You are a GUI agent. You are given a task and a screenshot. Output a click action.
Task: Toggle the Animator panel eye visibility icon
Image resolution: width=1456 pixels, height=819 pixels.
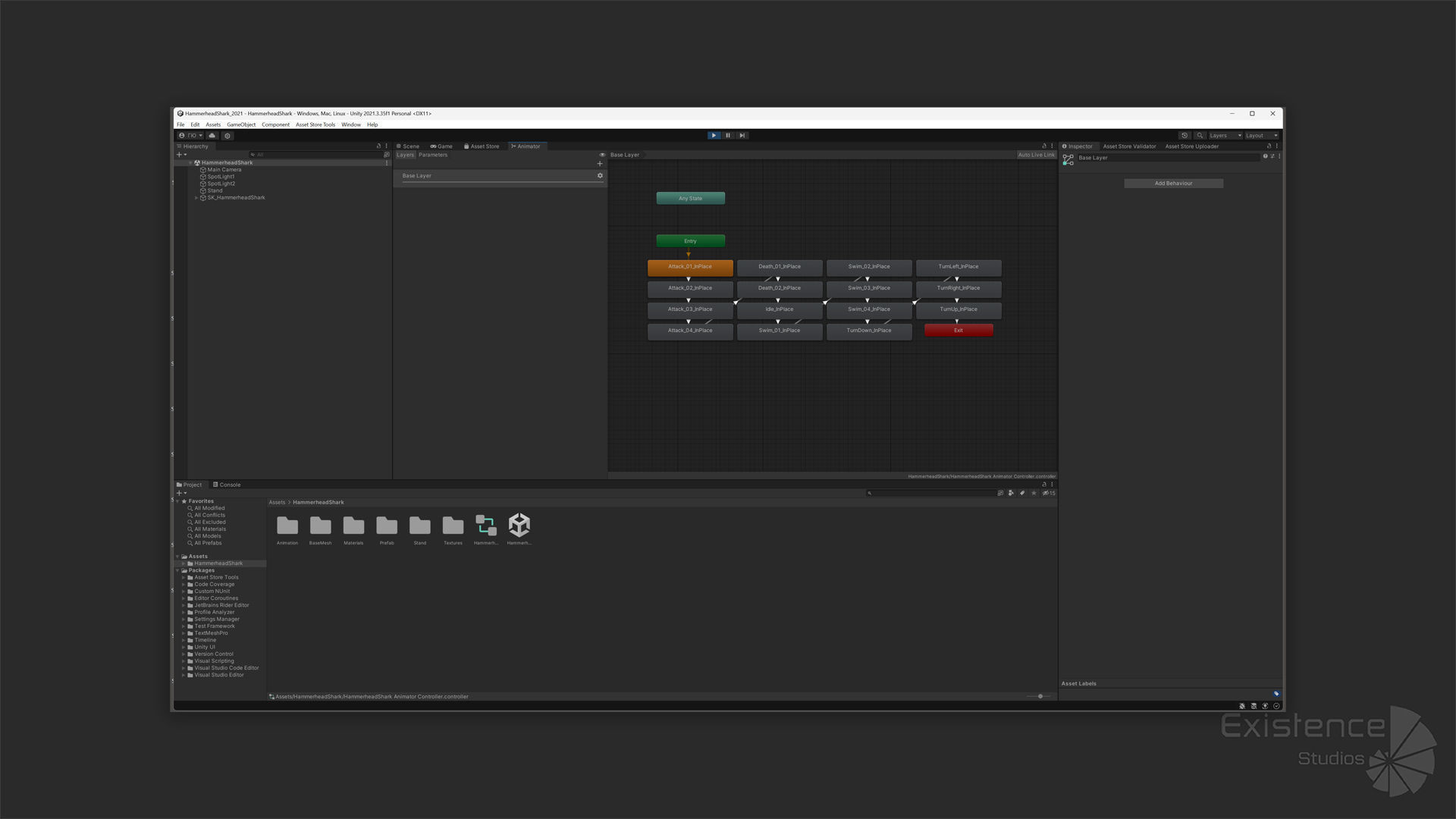pyautogui.click(x=603, y=155)
